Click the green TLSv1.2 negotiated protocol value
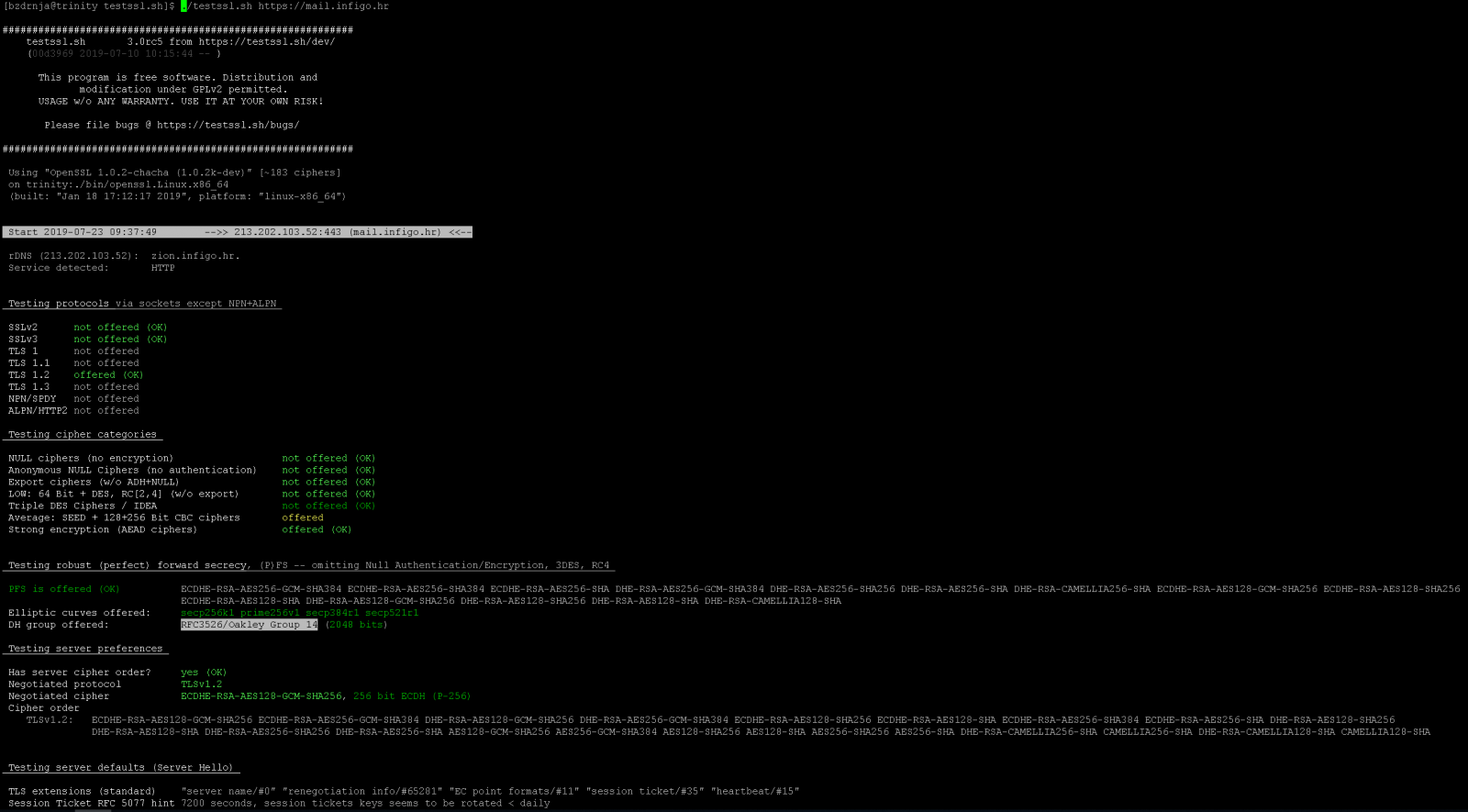The height and width of the screenshot is (812, 1468). pos(201,684)
